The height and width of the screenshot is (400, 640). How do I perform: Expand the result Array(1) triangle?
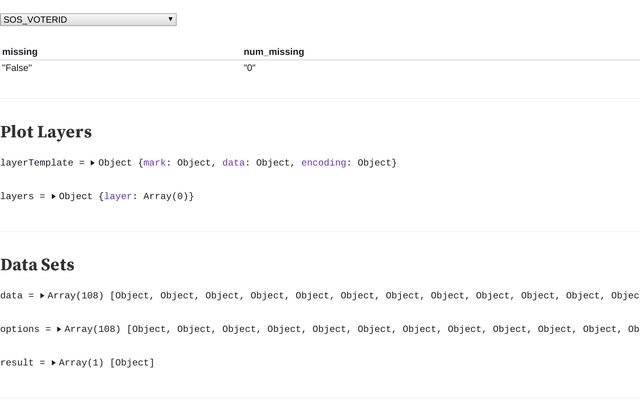pos(53,363)
